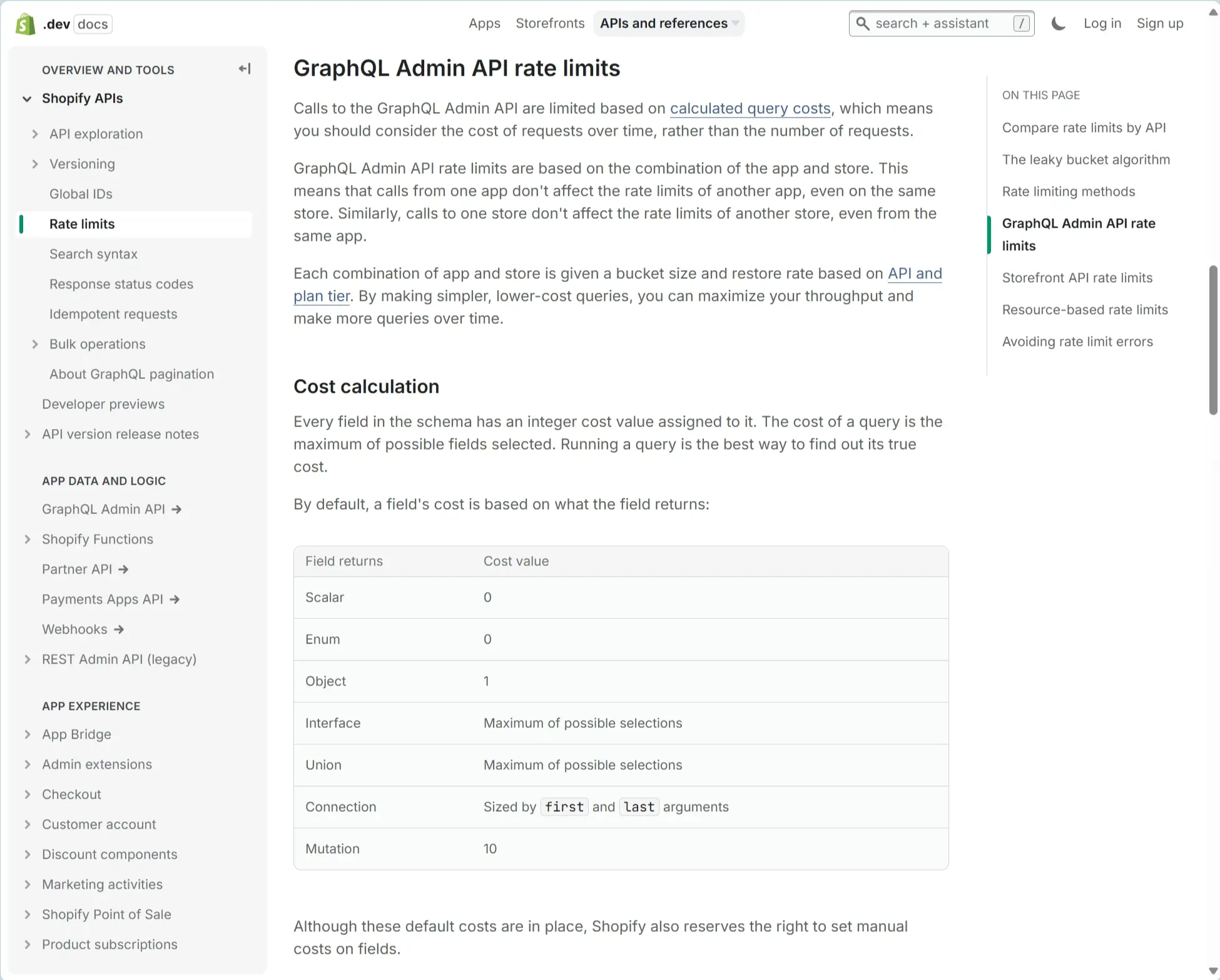Expand the API exploration item
This screenshot has height=980, width=1220.
35,134
